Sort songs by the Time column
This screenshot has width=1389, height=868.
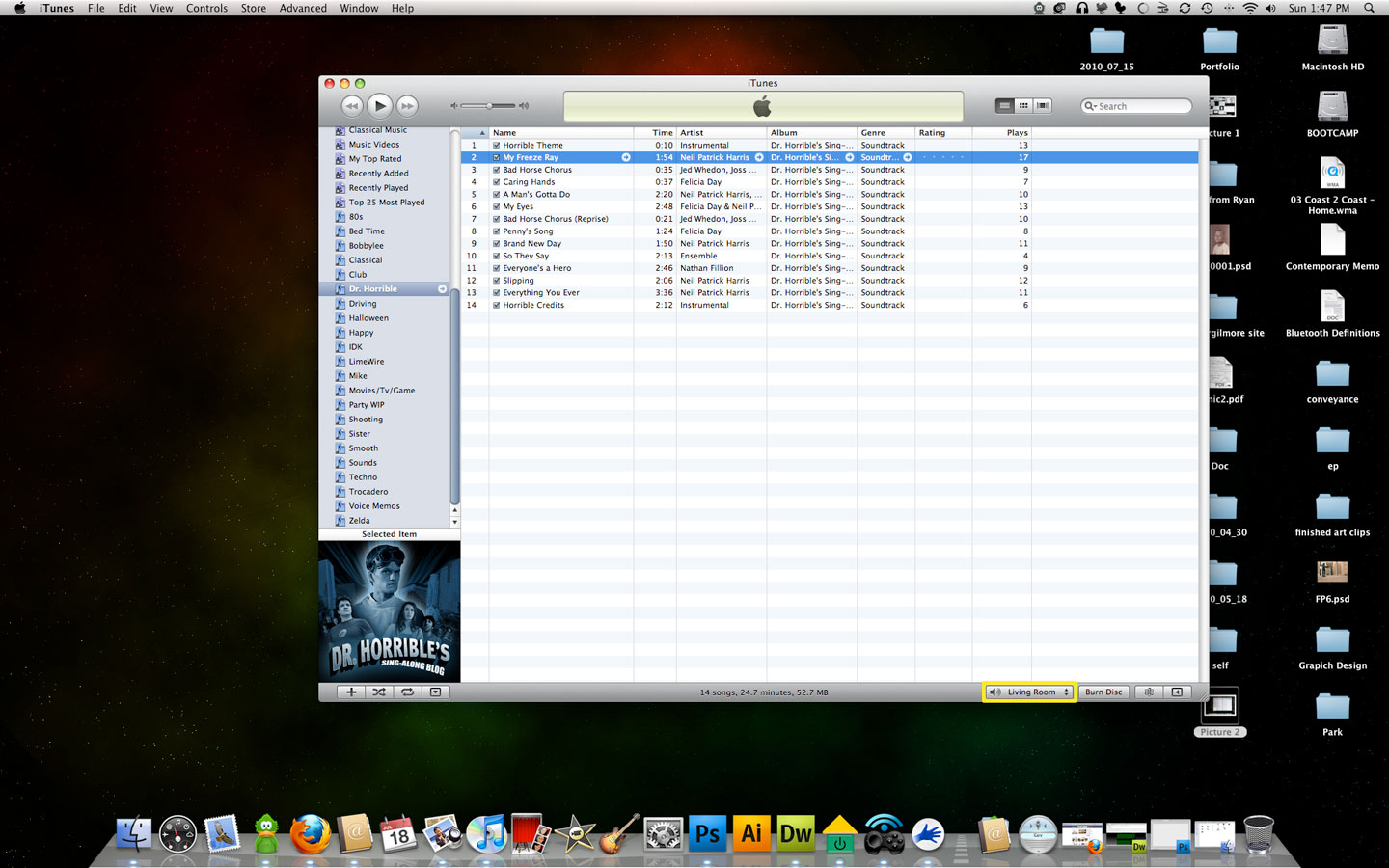pyautogui.click(x=655, y=133)
